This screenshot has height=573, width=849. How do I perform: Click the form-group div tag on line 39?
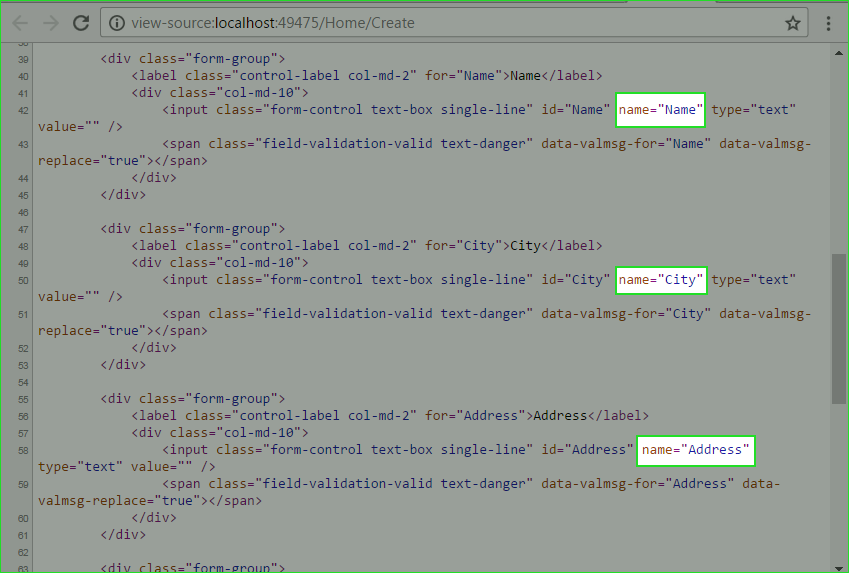coord(193,59)
